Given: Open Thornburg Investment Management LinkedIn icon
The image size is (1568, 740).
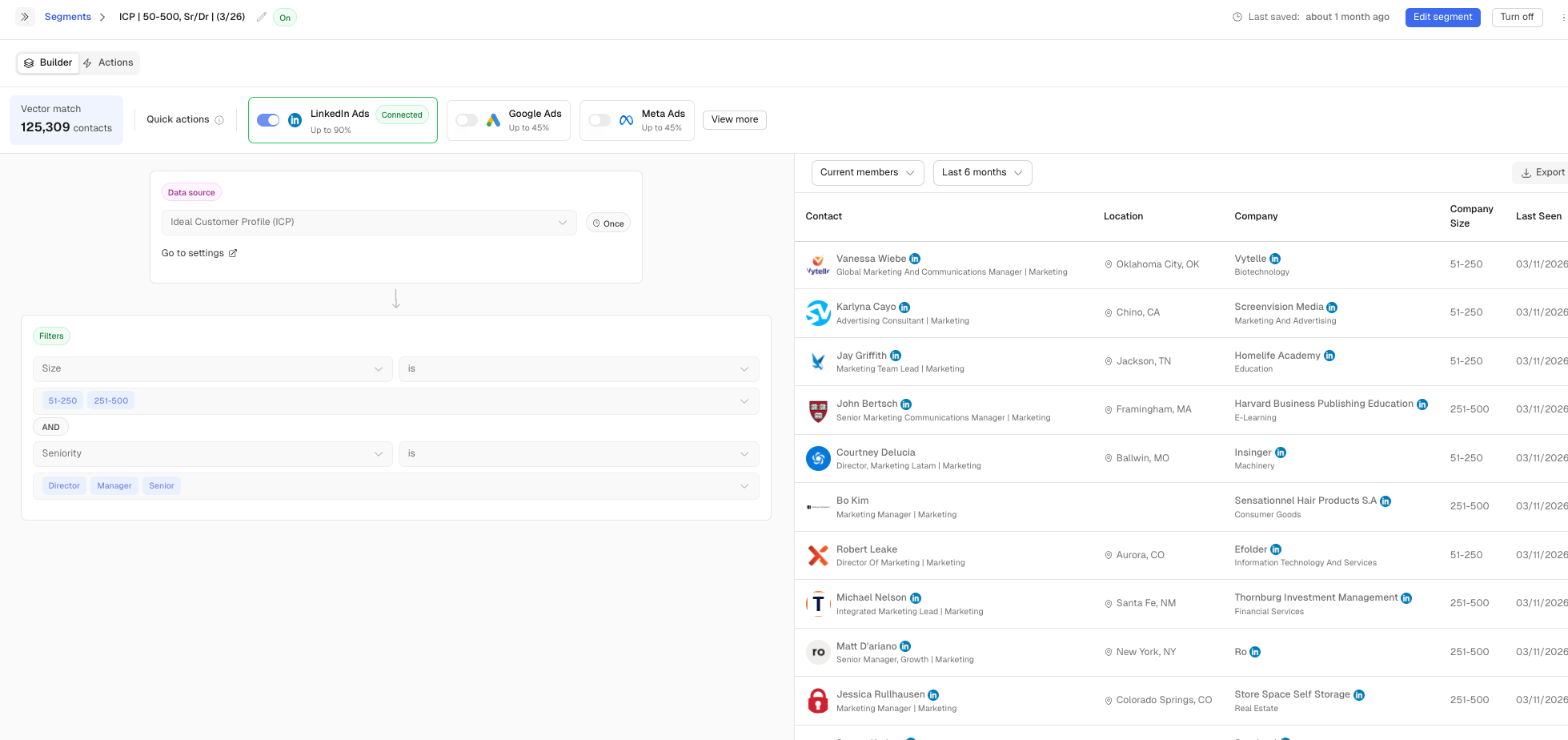Looking at the screenshot, I should coord(1406,598).
